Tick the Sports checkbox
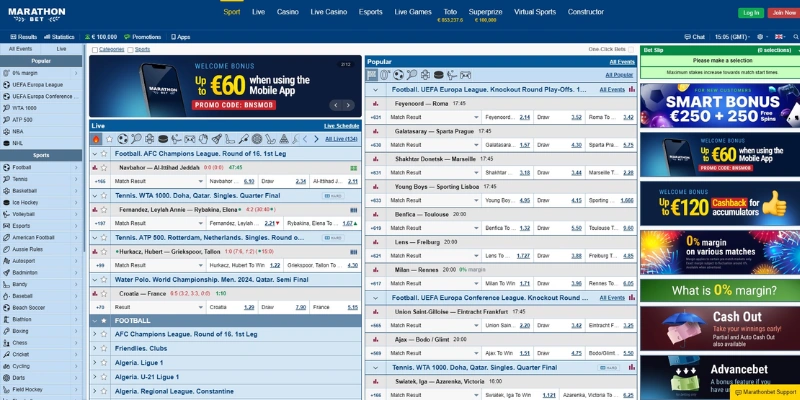The width and height of the screenshot is (800, 400). [130, 50]
